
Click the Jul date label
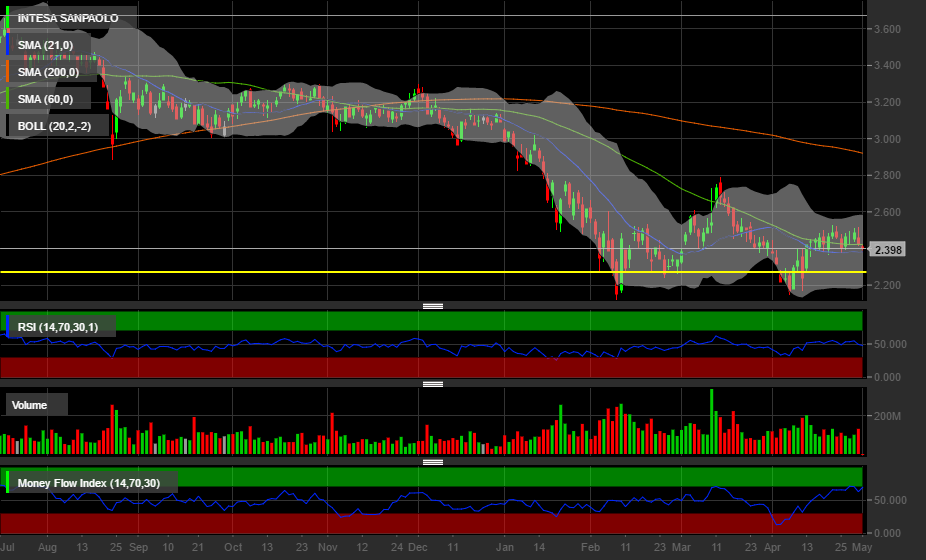coord(7,548)
